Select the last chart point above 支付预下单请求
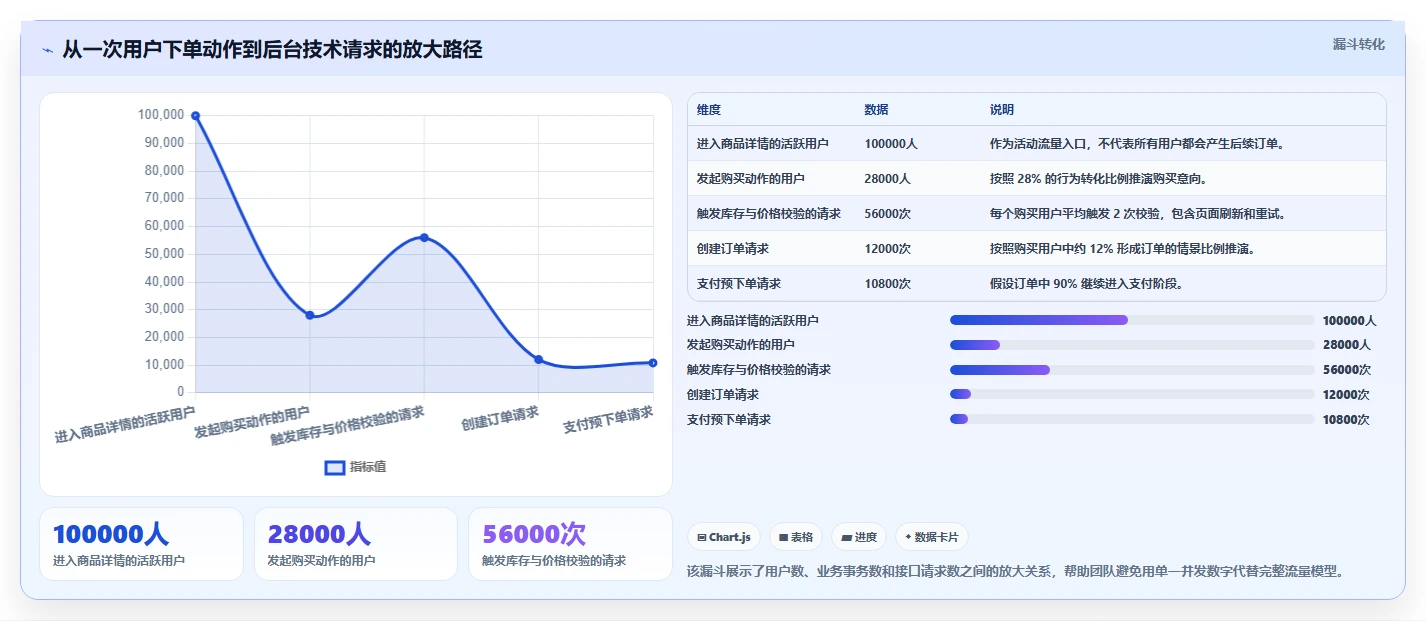The width and height of the screenshot is (1426, 621). (653, 363)
